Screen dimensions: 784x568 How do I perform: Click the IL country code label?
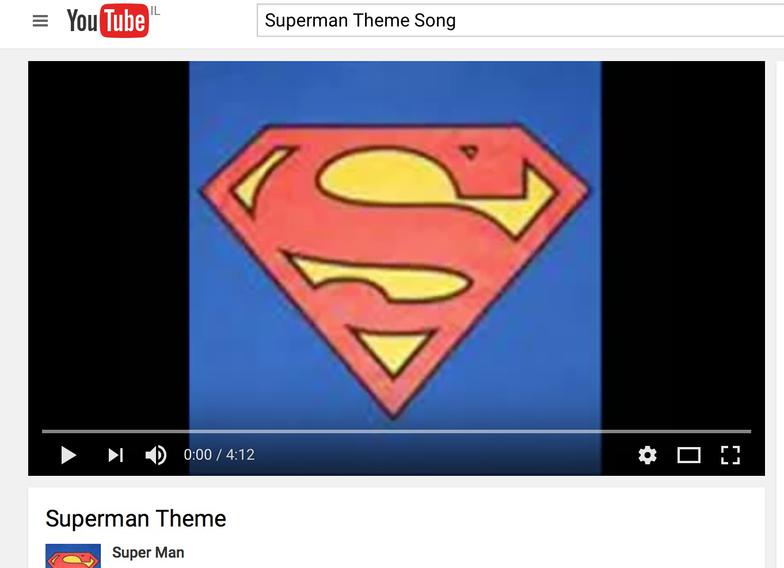pyautogui.click(x=155, y=11)
